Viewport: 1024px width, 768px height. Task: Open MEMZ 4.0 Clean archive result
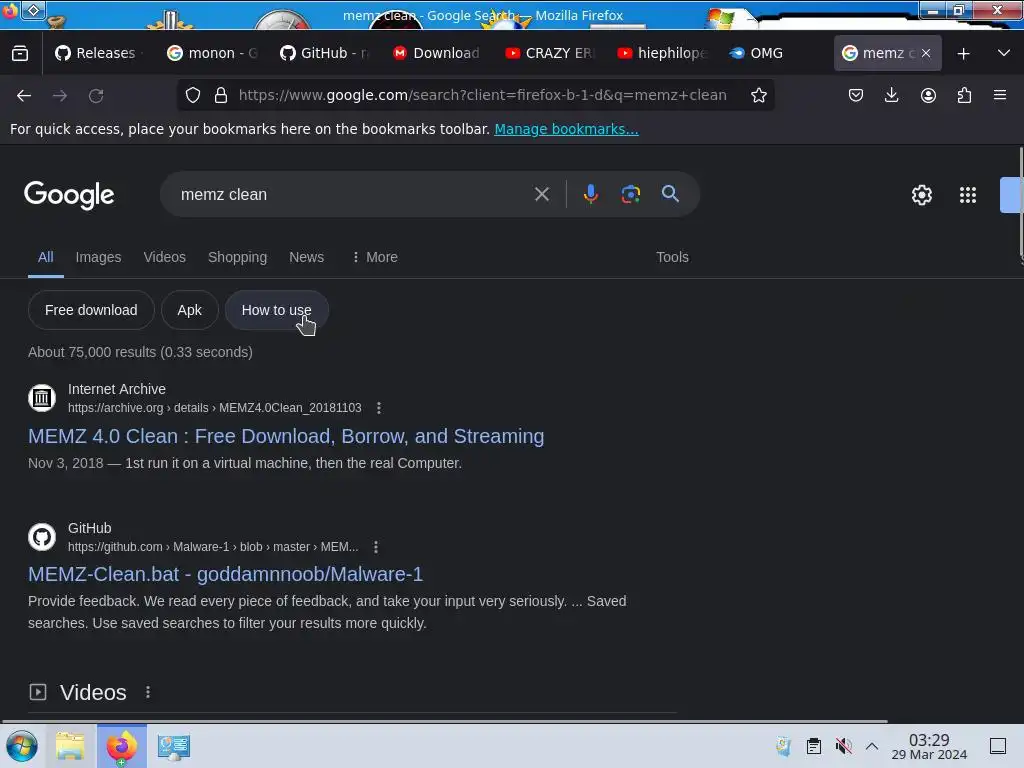tap(286, 436)
